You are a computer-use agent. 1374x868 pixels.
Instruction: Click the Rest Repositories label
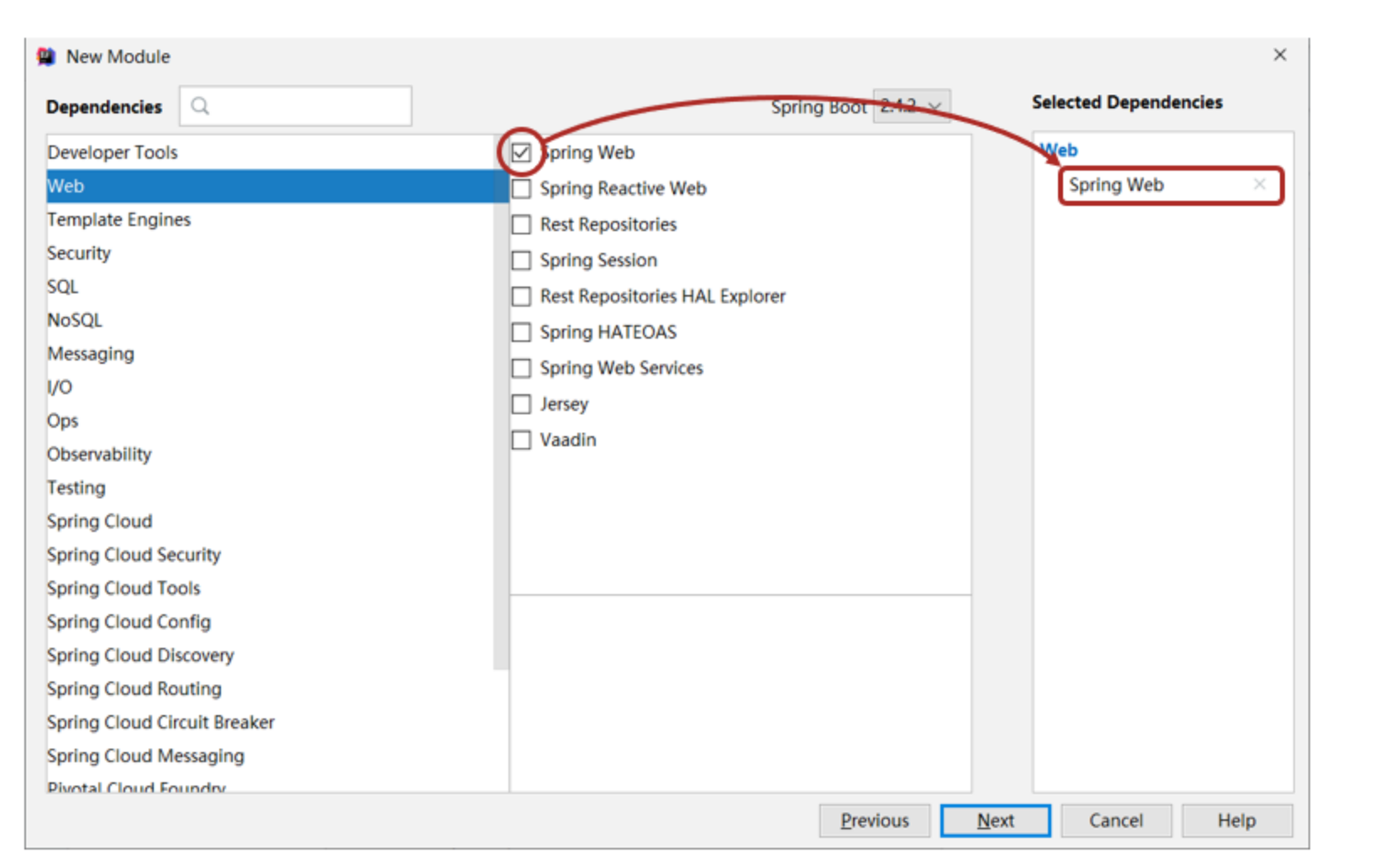608,224
